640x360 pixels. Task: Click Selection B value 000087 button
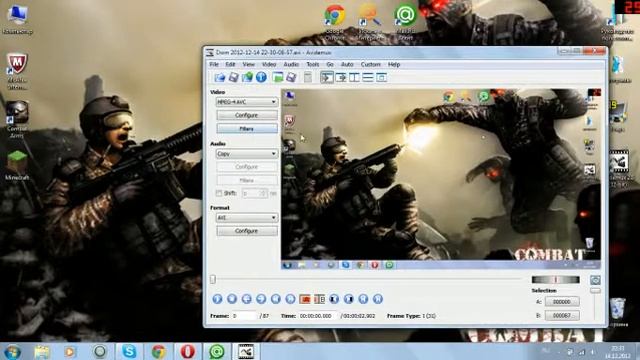click(x=562, y=316)
